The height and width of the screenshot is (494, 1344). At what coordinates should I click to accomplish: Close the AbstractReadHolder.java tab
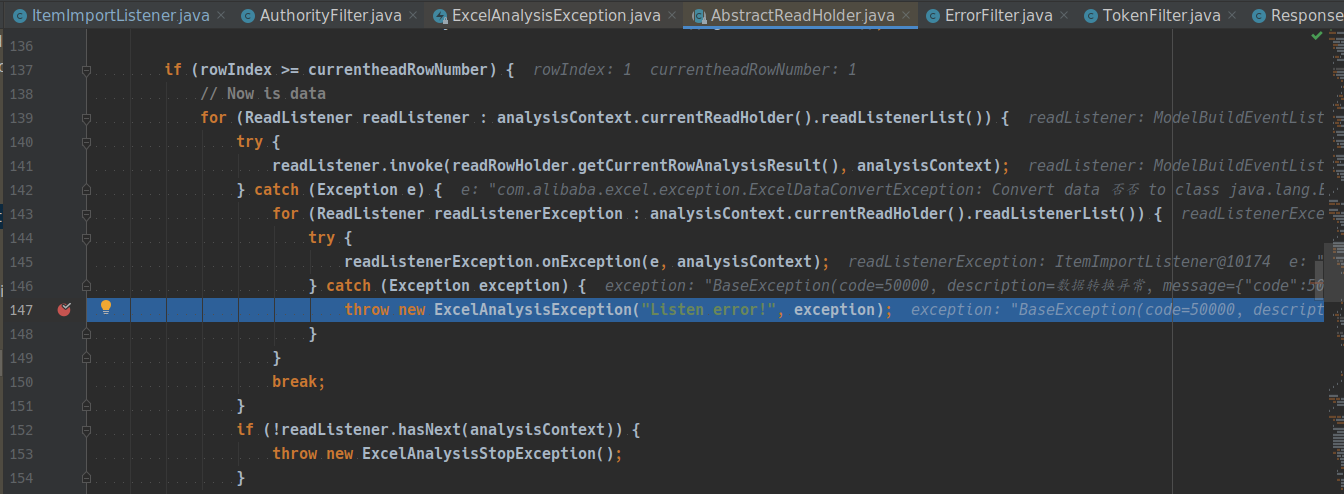coord(906,16)
